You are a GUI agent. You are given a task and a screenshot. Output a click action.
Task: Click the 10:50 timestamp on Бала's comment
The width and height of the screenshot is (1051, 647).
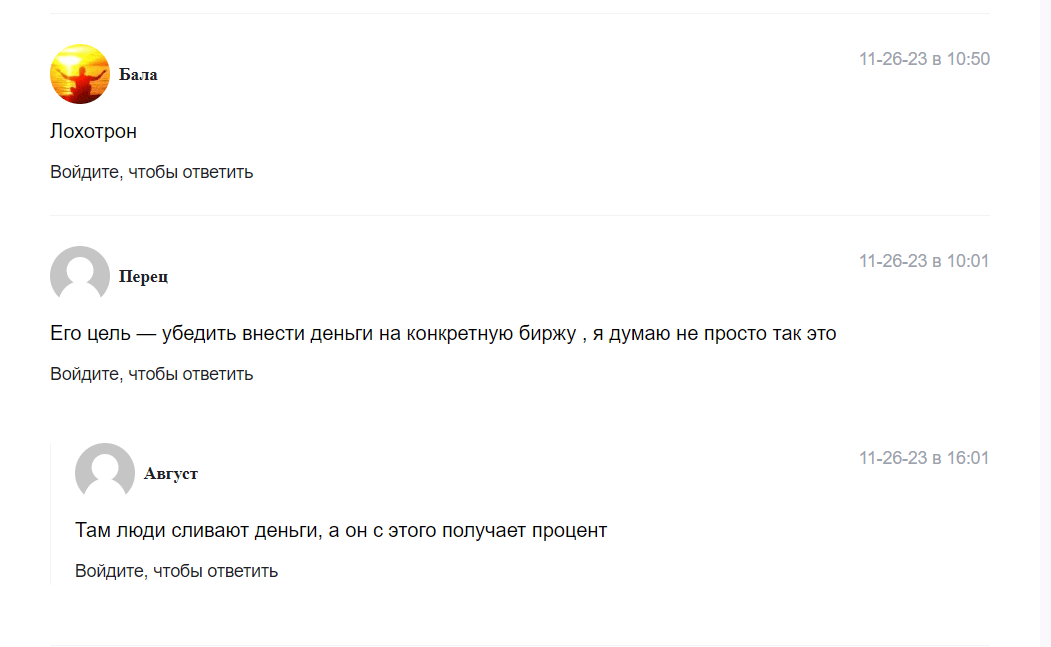[924, 59]
